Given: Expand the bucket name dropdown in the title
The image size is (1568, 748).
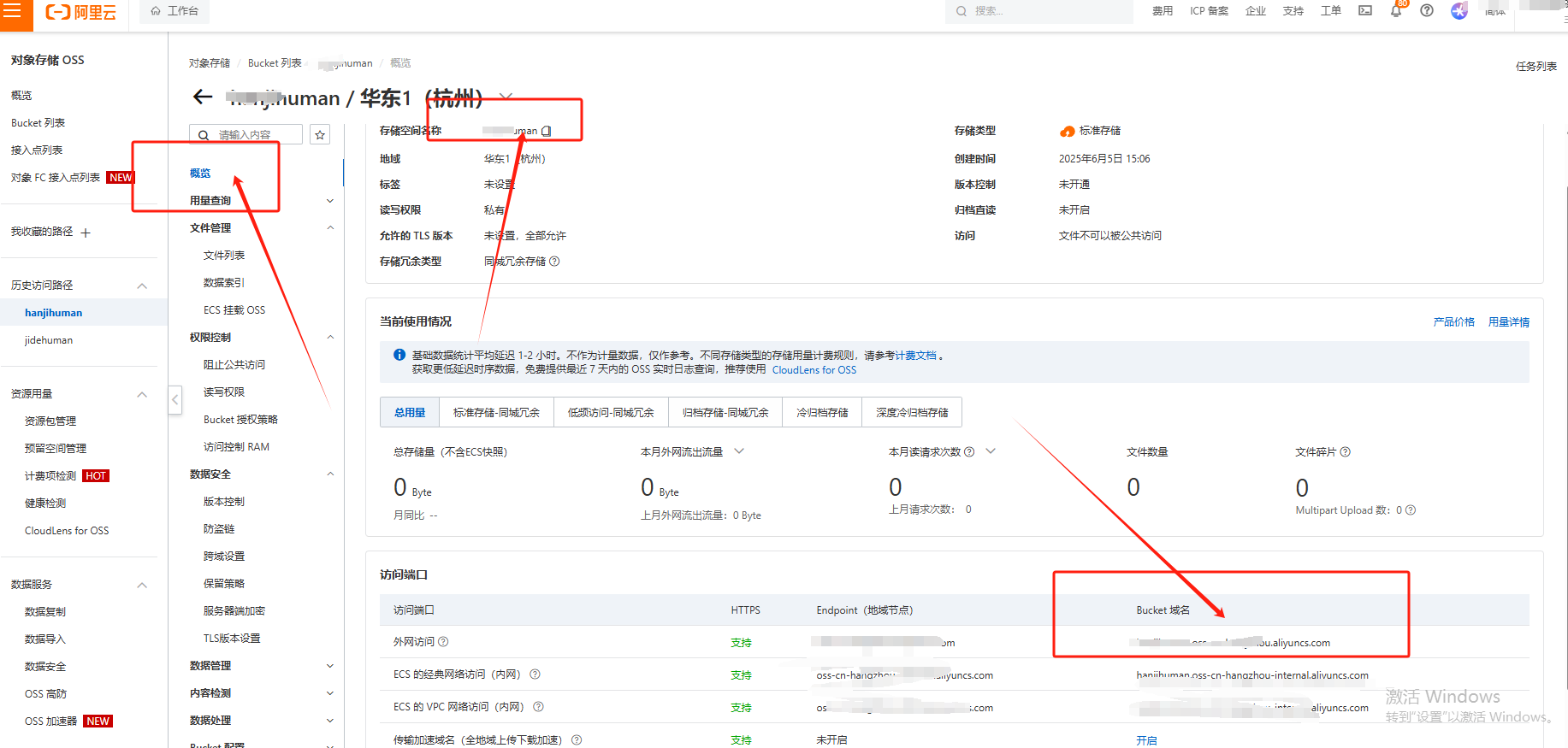Looking at the screenshot, I should point(506,97).
